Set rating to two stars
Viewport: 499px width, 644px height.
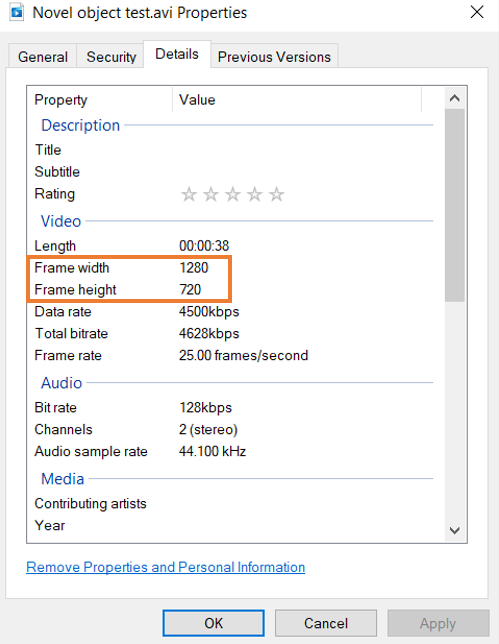[211, 194]
